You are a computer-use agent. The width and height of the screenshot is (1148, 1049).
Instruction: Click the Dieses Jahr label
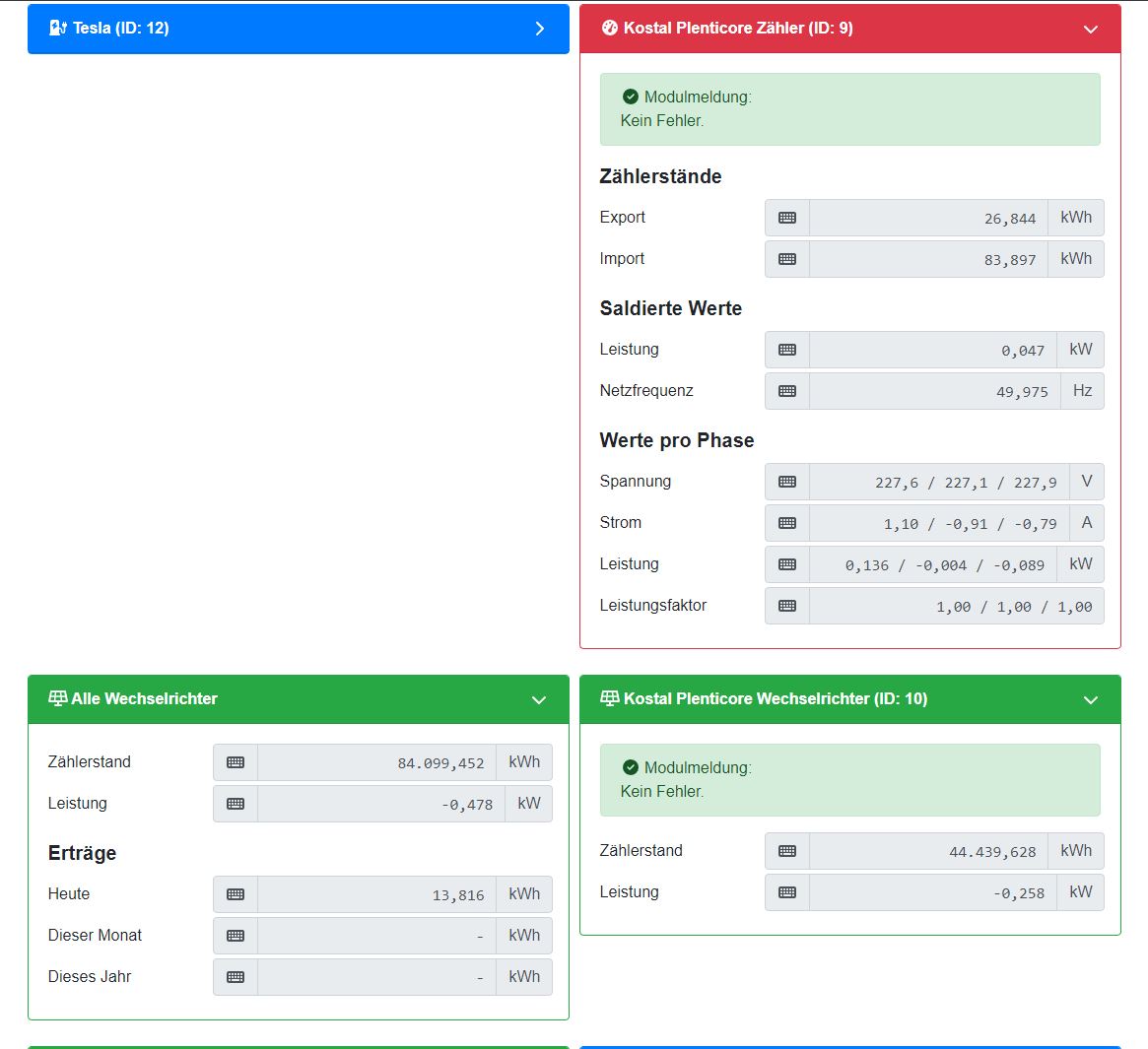point(90,976)
